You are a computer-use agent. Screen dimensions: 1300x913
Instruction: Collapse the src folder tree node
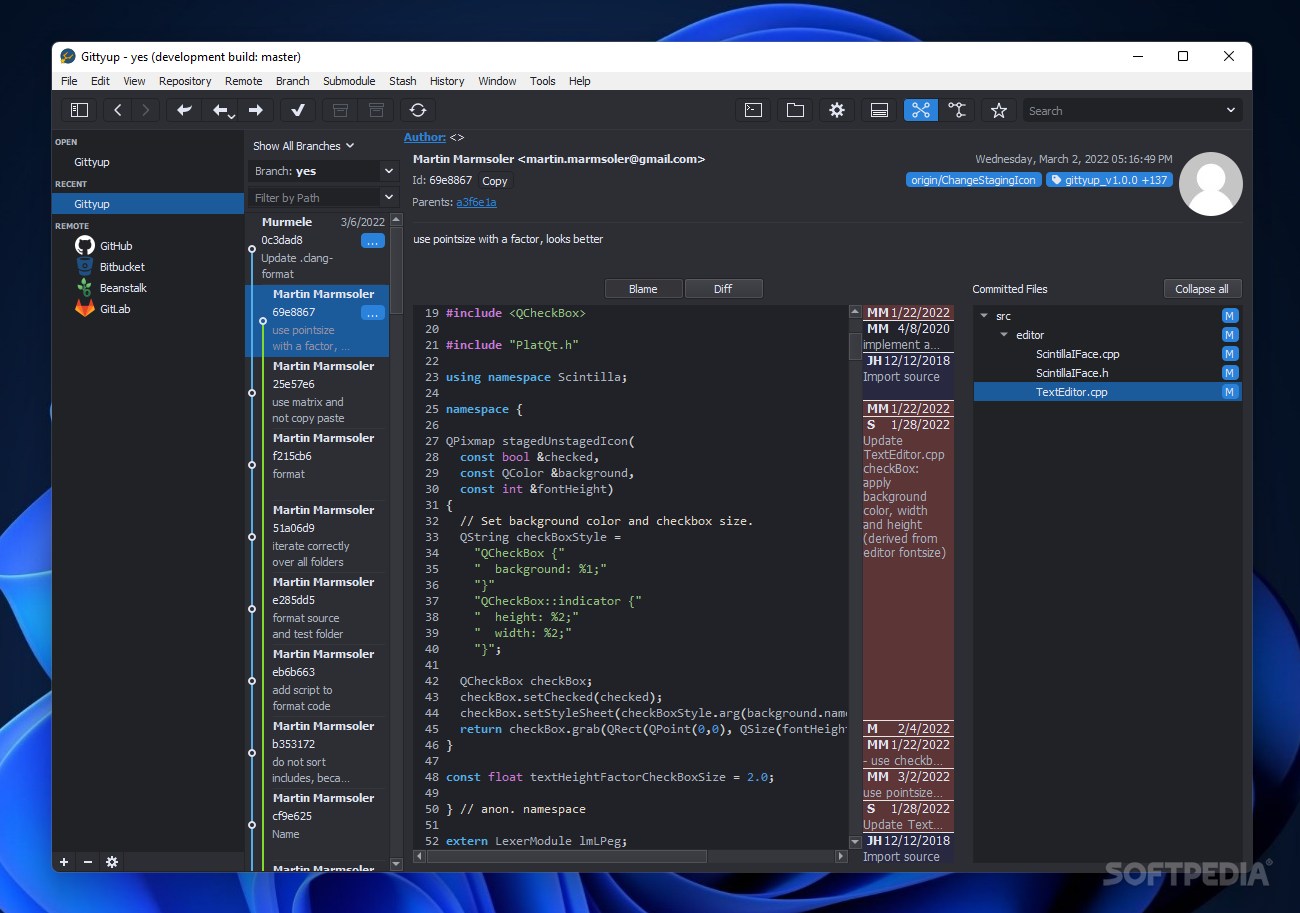pyautogui.click(x=984, y=316)
